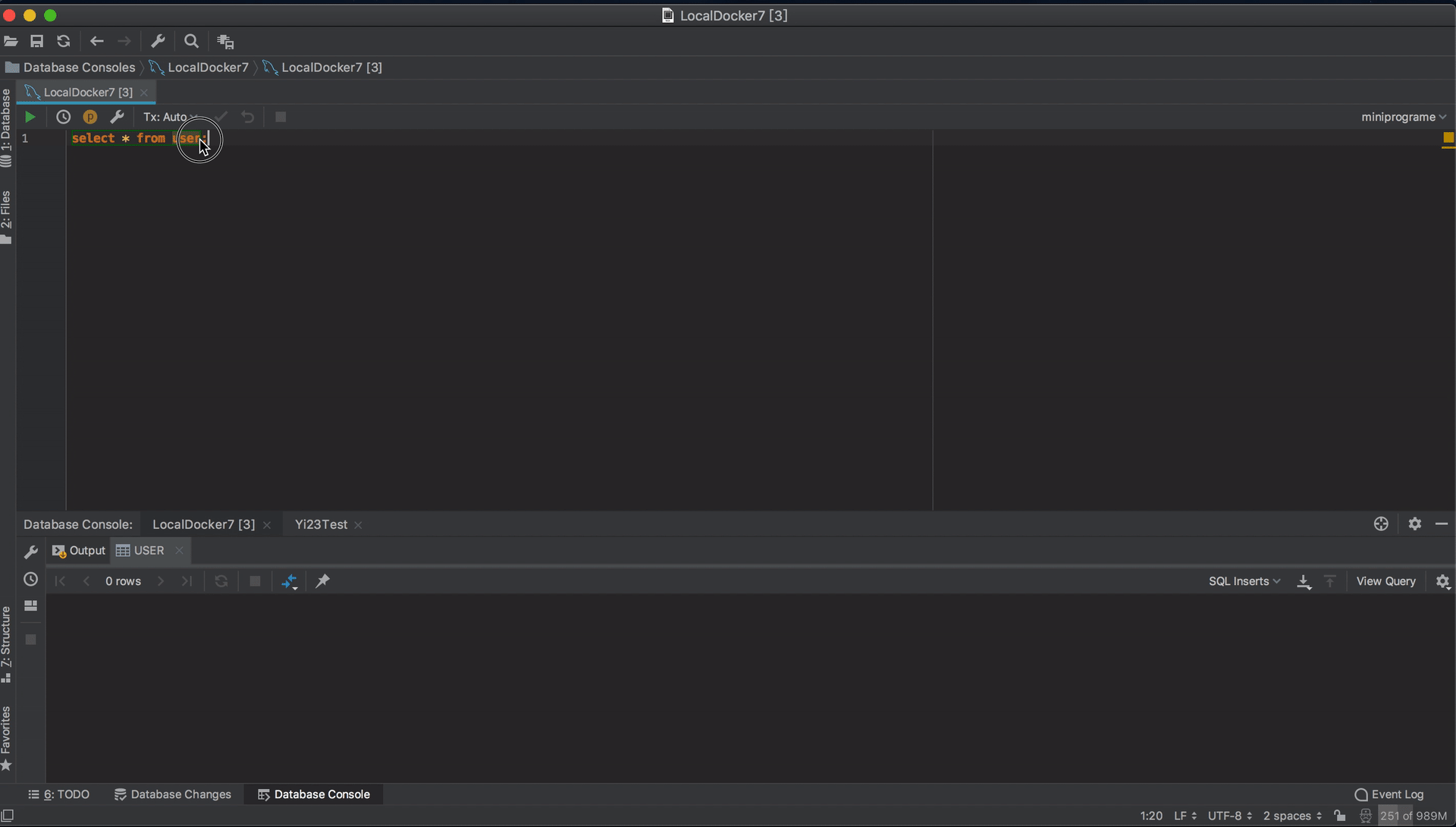Switch to the Output results tab

(80, 551)
